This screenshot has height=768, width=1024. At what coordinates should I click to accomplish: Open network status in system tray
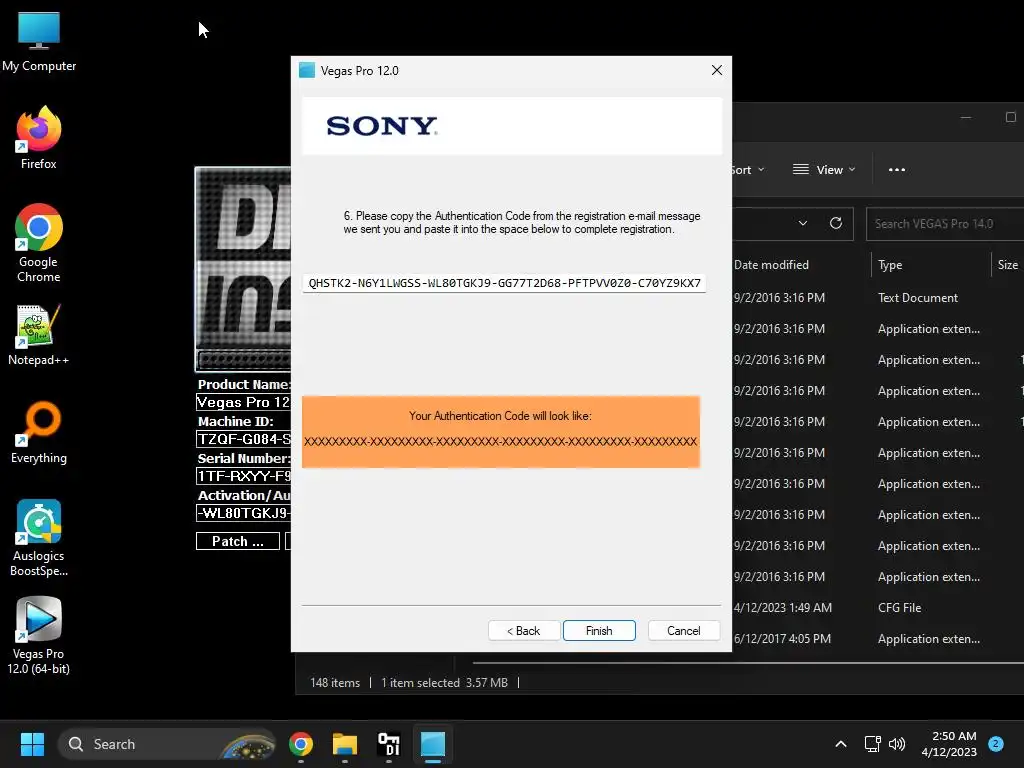872,744
